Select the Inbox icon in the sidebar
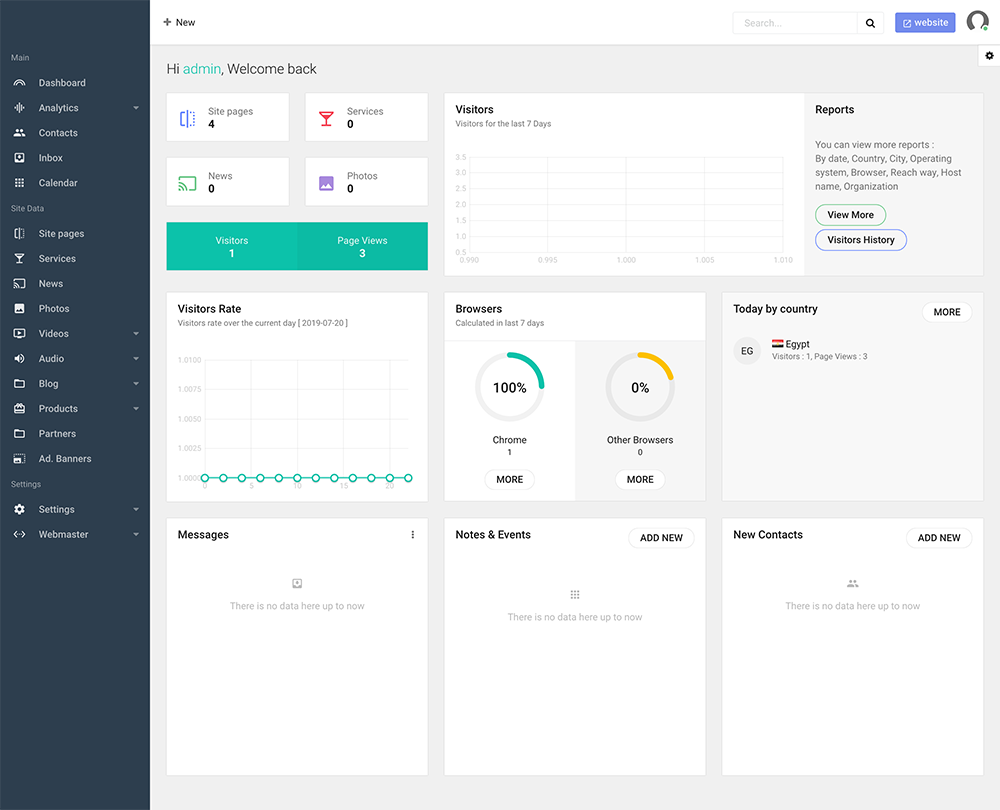The image size is (1000, 810). [22, 157]
